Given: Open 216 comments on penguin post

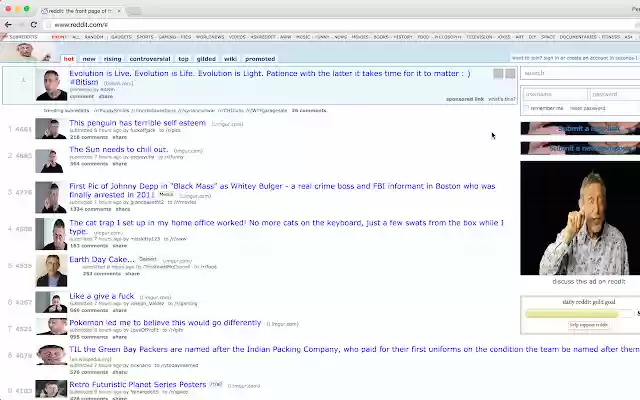Looking at the screenshot, I should point(89,137).
